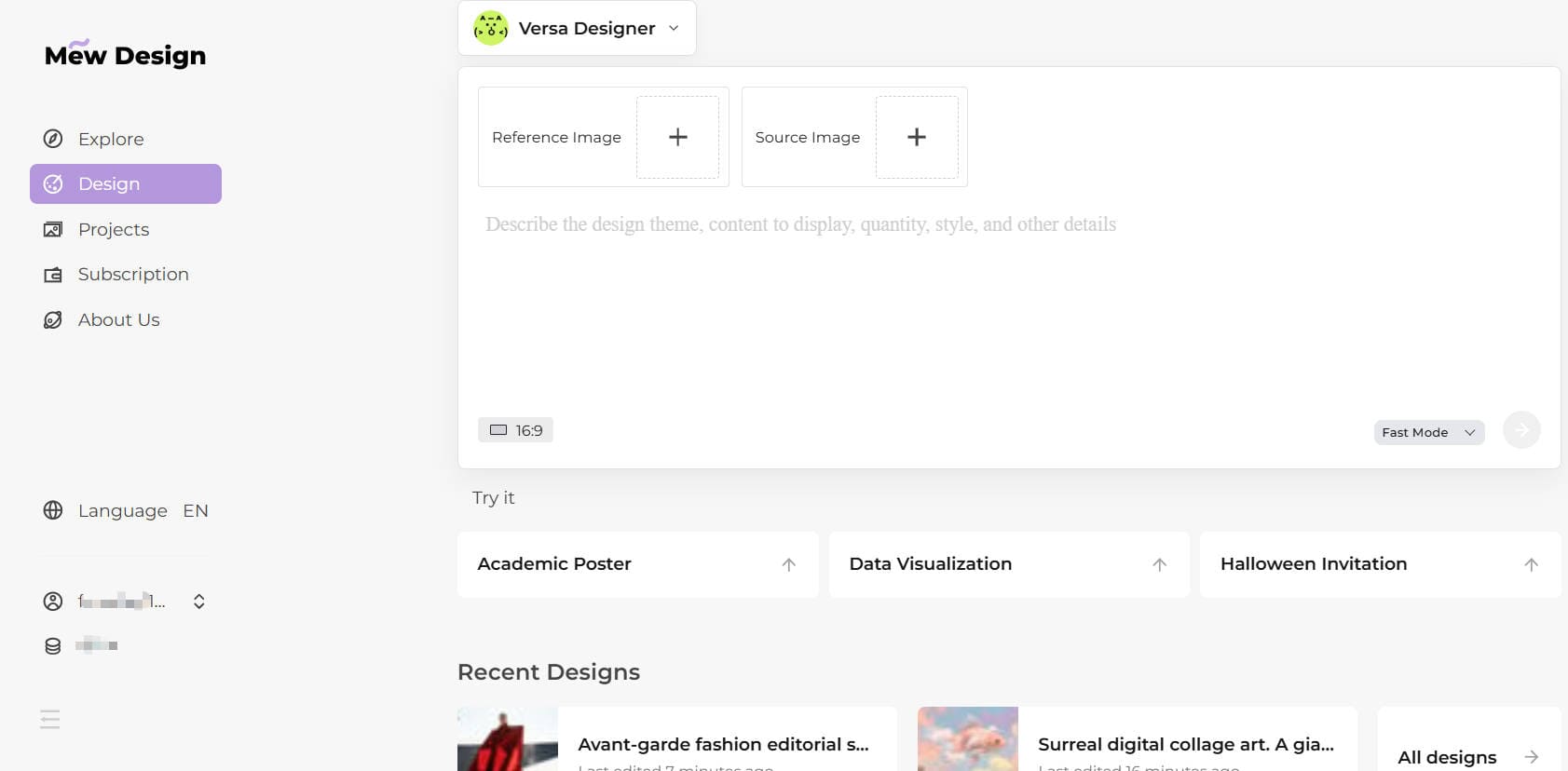The image size is (1568, 771).
Task: Add a source image with plus icon
Action: point(916,137)
